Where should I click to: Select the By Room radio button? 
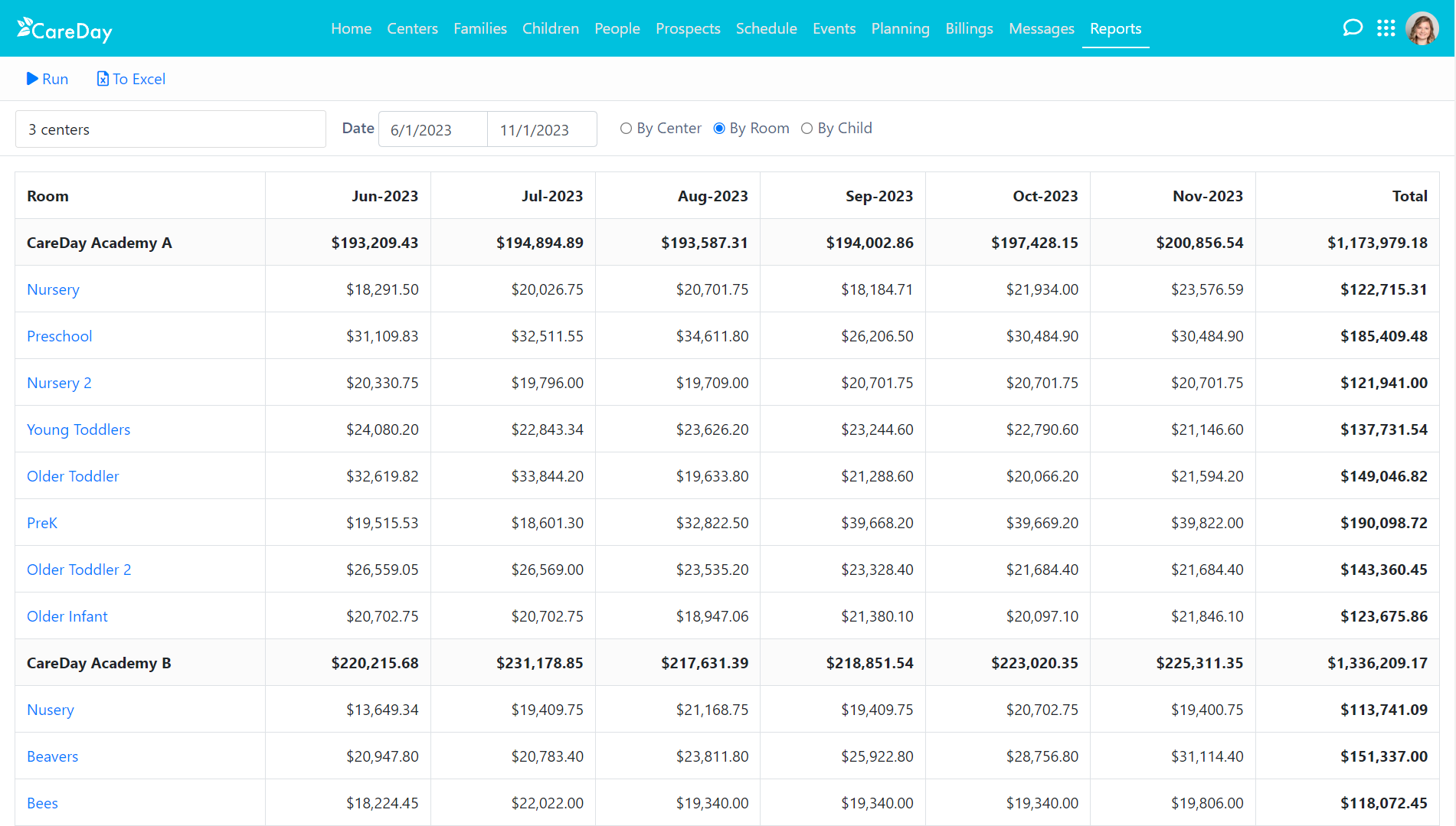[718, 128]
